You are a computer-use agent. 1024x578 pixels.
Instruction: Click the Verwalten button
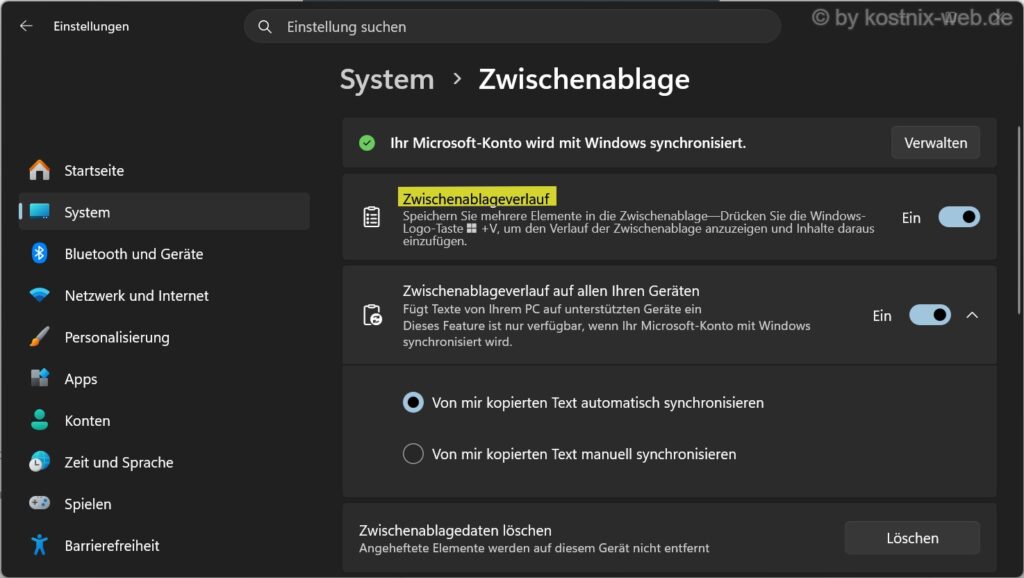(x=935, y=143)
